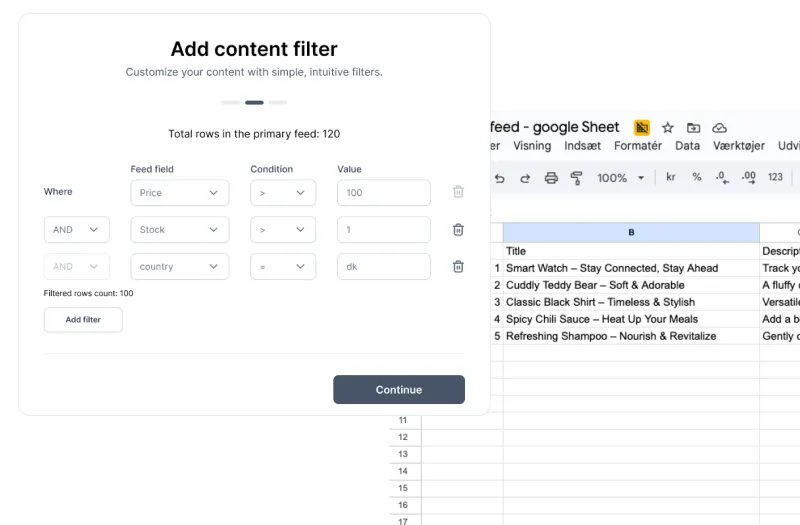This screenshot has width=800, height=525.
Task: Open the 100% zoom dropdown in Sheet
Action: pyautogui.click(x=620, y=178)
